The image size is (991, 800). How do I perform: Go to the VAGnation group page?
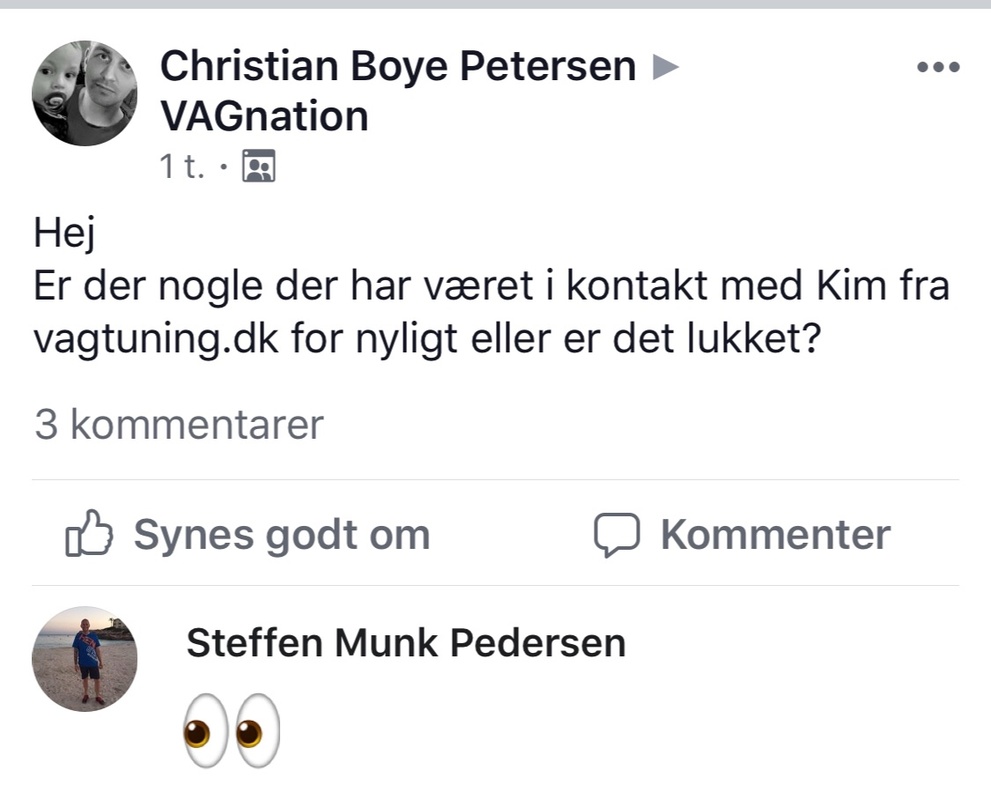pyautogui.click(x=264, y=117)
